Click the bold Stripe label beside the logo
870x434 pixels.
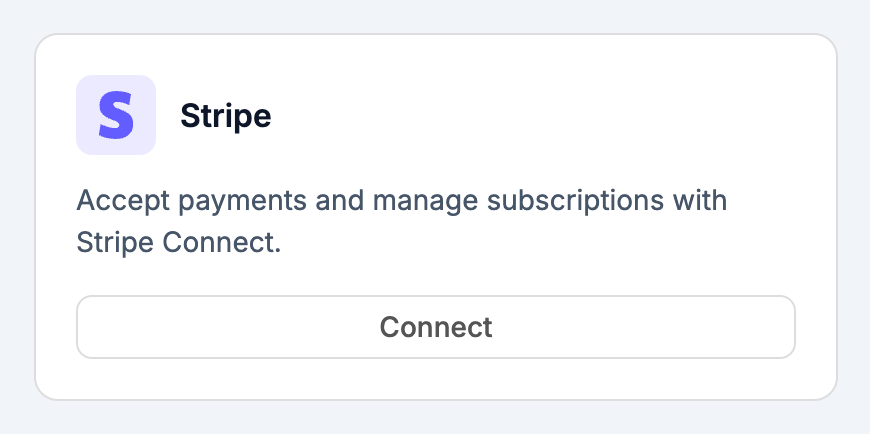[x=225, y=116]
